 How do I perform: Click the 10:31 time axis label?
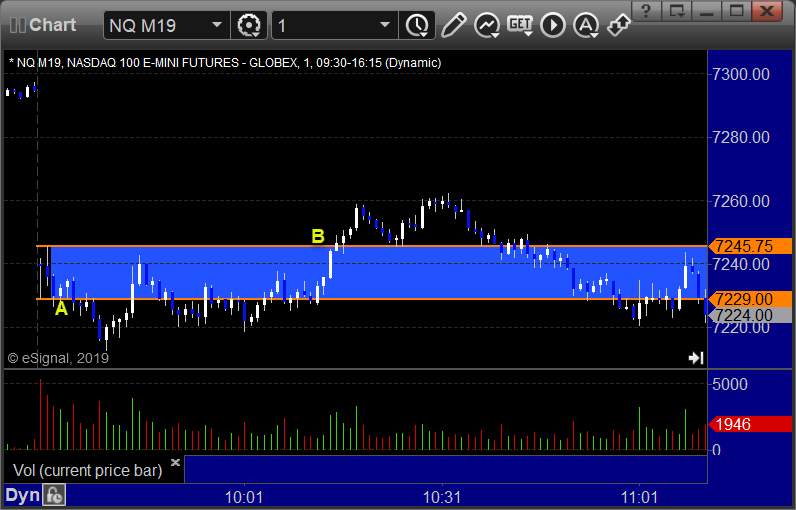[442, 497]
